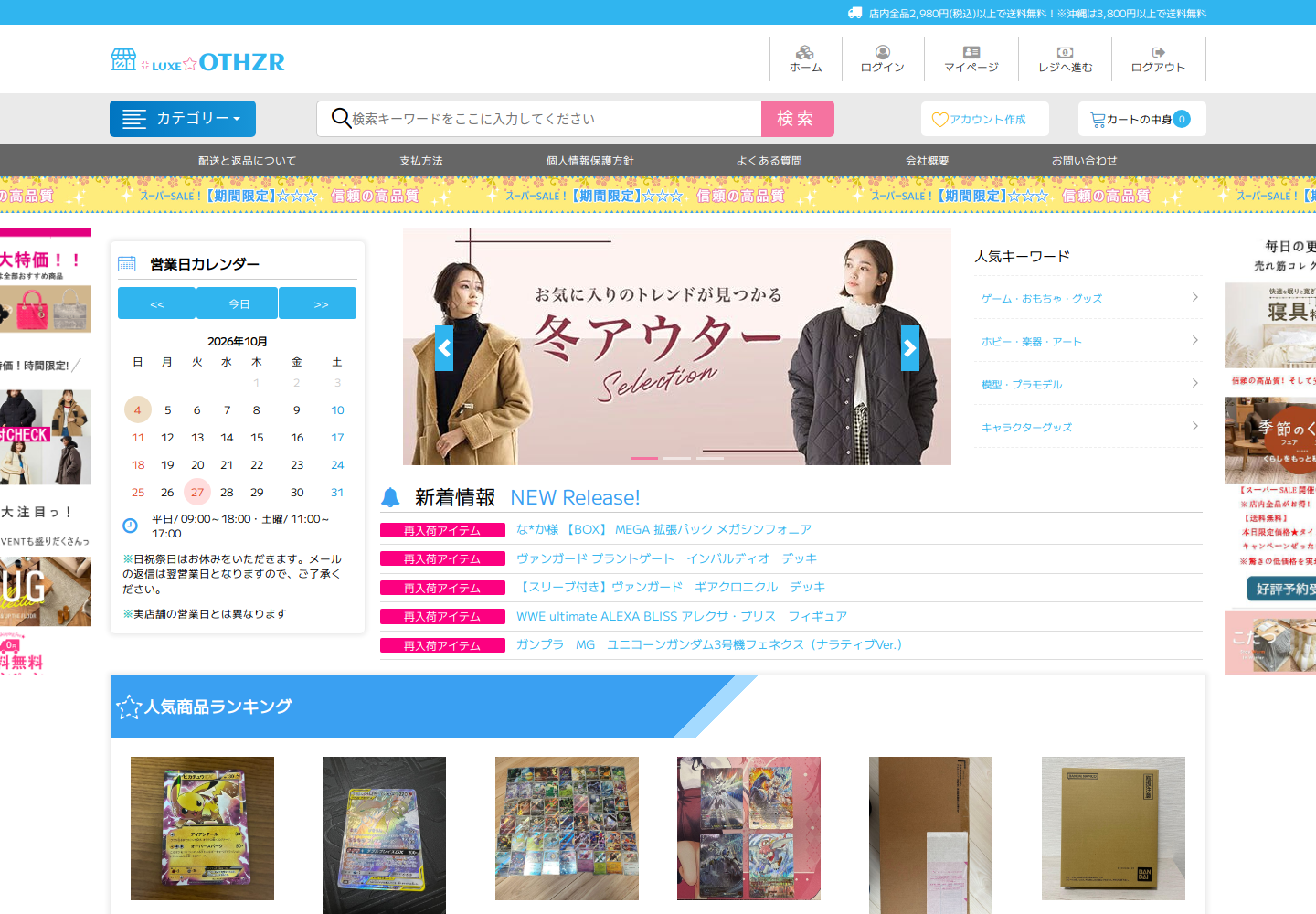This screenshot has height=914, width=1316.
Task: Select calendar date 27
Action: point(197,492)
